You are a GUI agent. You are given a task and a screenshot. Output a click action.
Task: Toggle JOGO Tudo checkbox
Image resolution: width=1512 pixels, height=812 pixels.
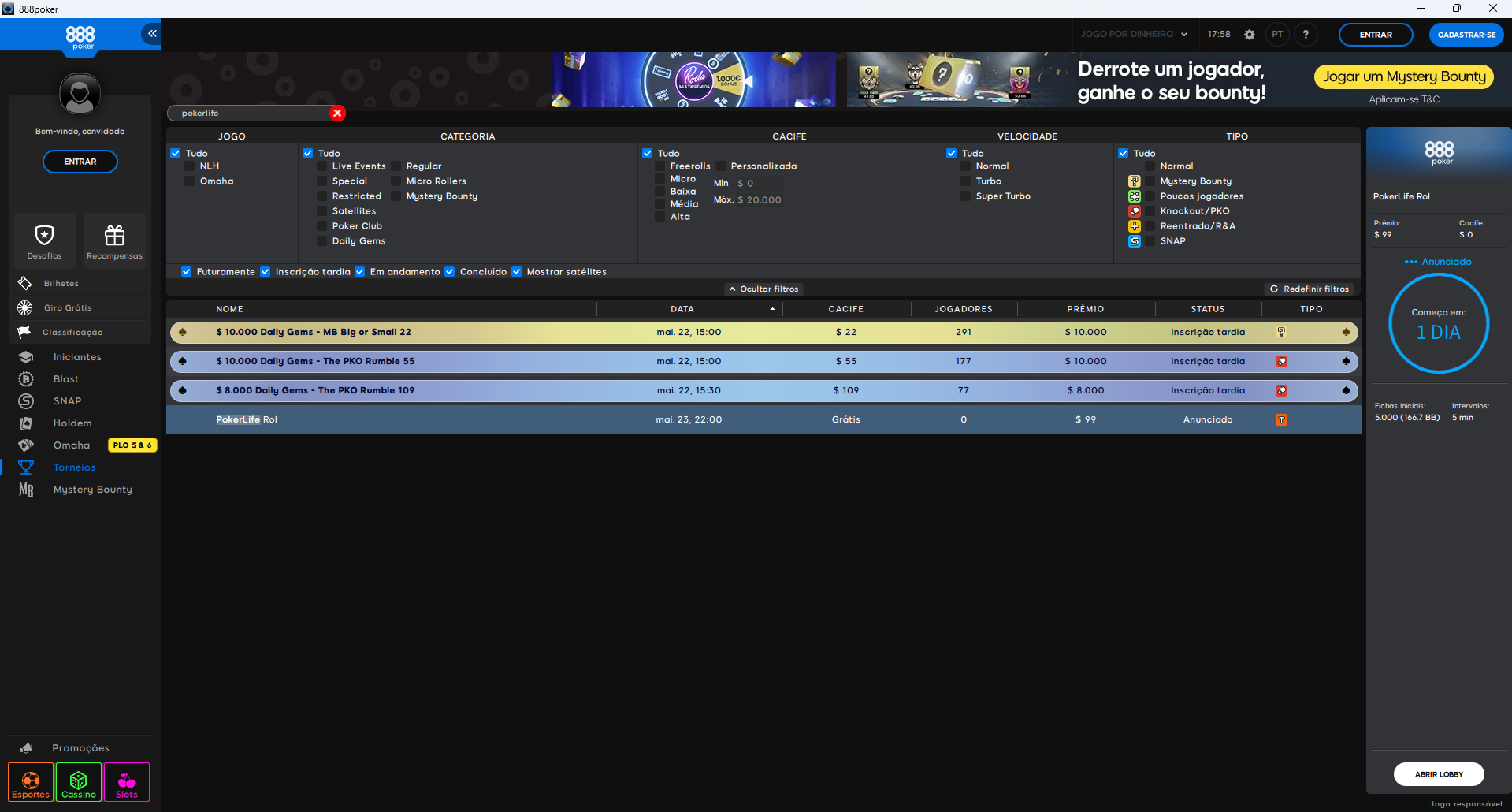[x=176, y=154]
